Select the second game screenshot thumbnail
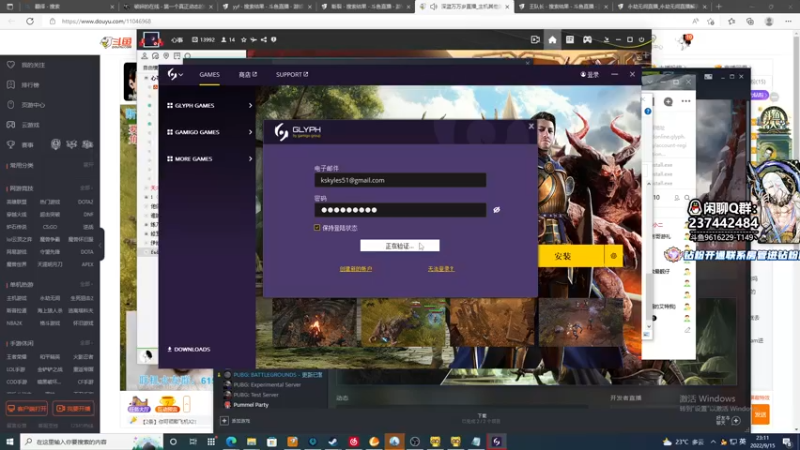 coord(404,323)
